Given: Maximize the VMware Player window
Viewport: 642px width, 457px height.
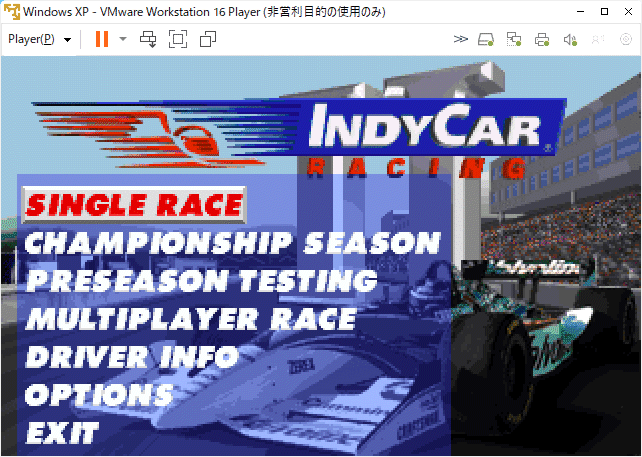Looking at the screenshot, I should click(604, 11).
